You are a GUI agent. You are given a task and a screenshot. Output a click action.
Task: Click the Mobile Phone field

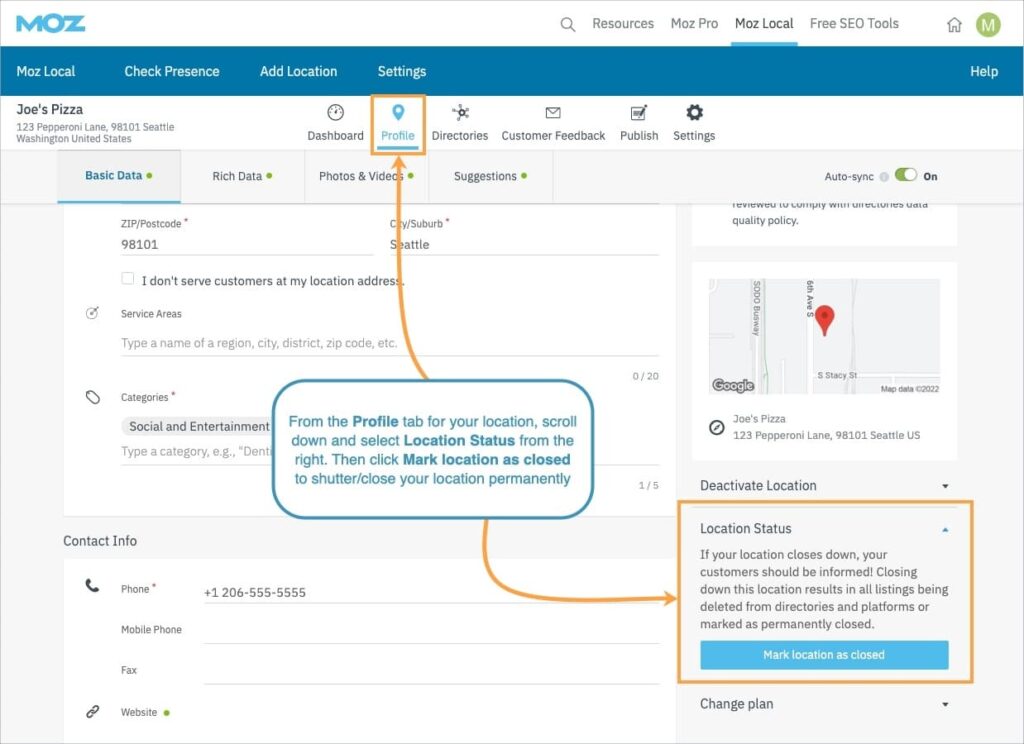coord(432,630)
